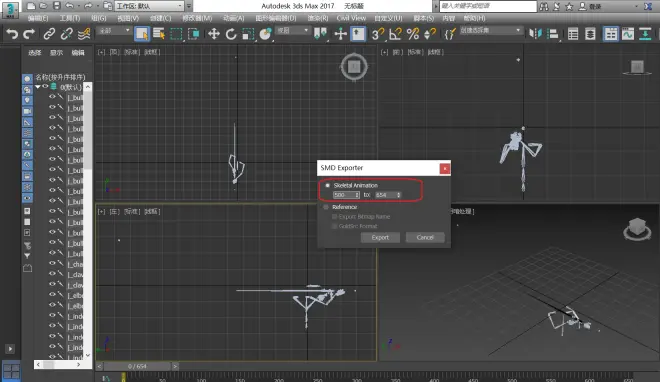
Task: Open the Group (G) menu
Action: coord(99,18)
